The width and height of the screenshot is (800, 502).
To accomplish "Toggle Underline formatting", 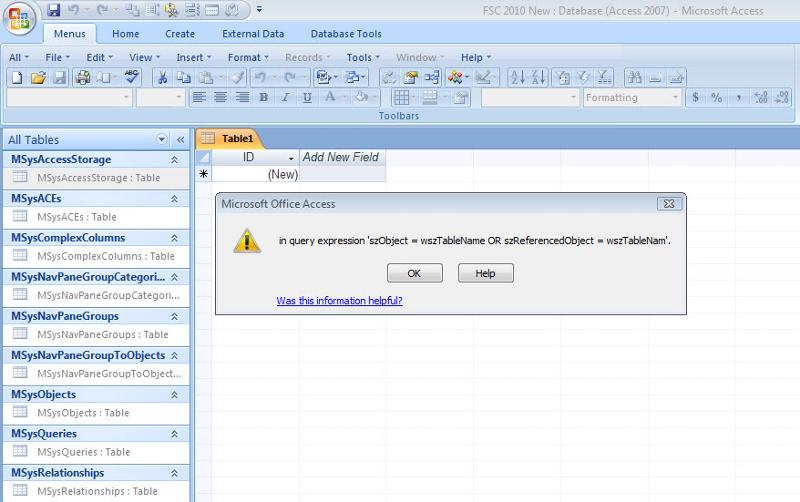I will point(307,97).
